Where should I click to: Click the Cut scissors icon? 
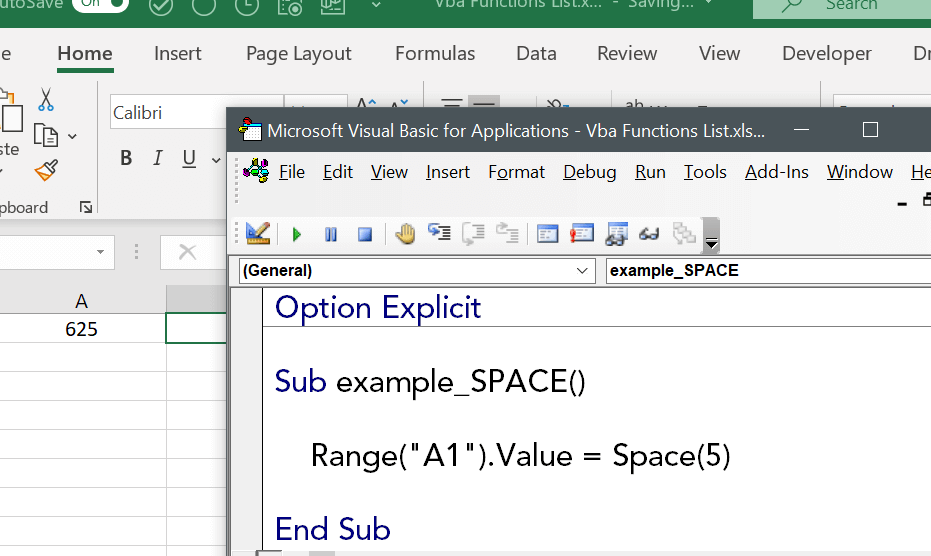(46, 100)
